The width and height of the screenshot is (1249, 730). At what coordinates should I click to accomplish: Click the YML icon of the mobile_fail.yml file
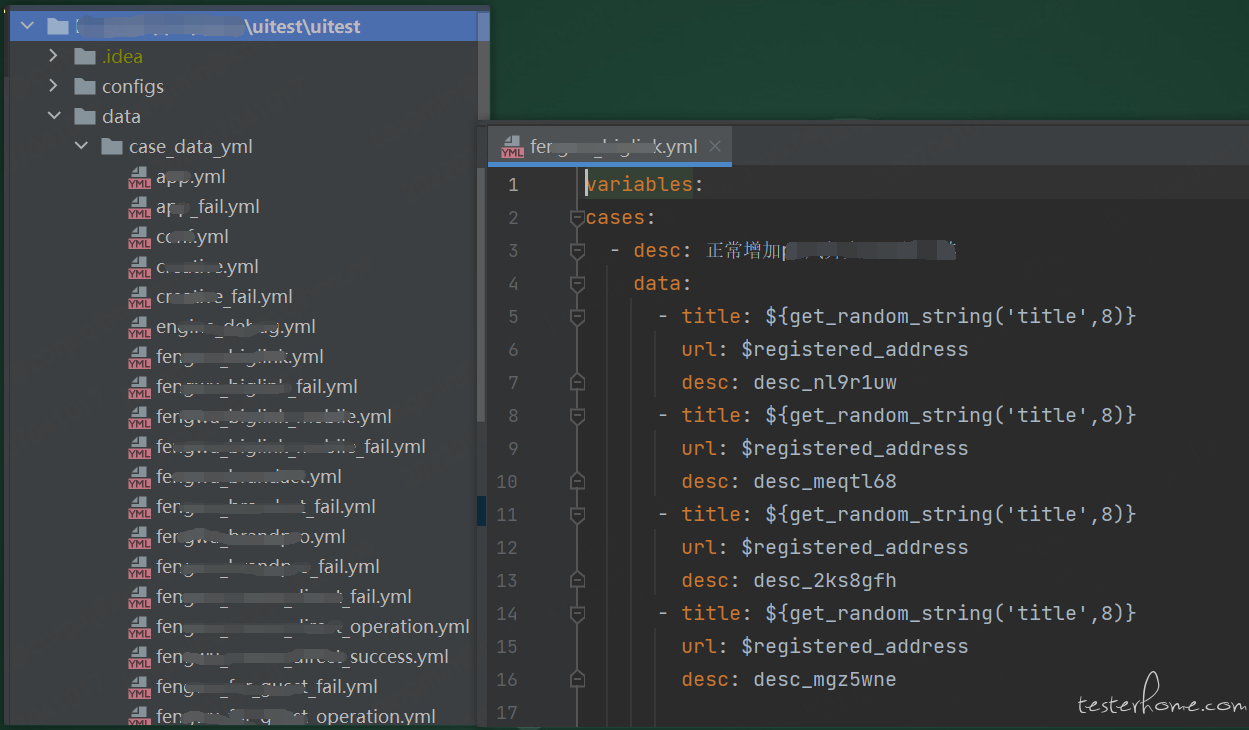coord(139,447)
